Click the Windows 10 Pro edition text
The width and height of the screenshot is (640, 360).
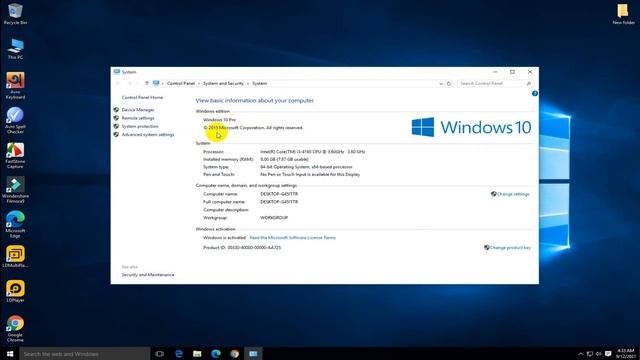219,120
